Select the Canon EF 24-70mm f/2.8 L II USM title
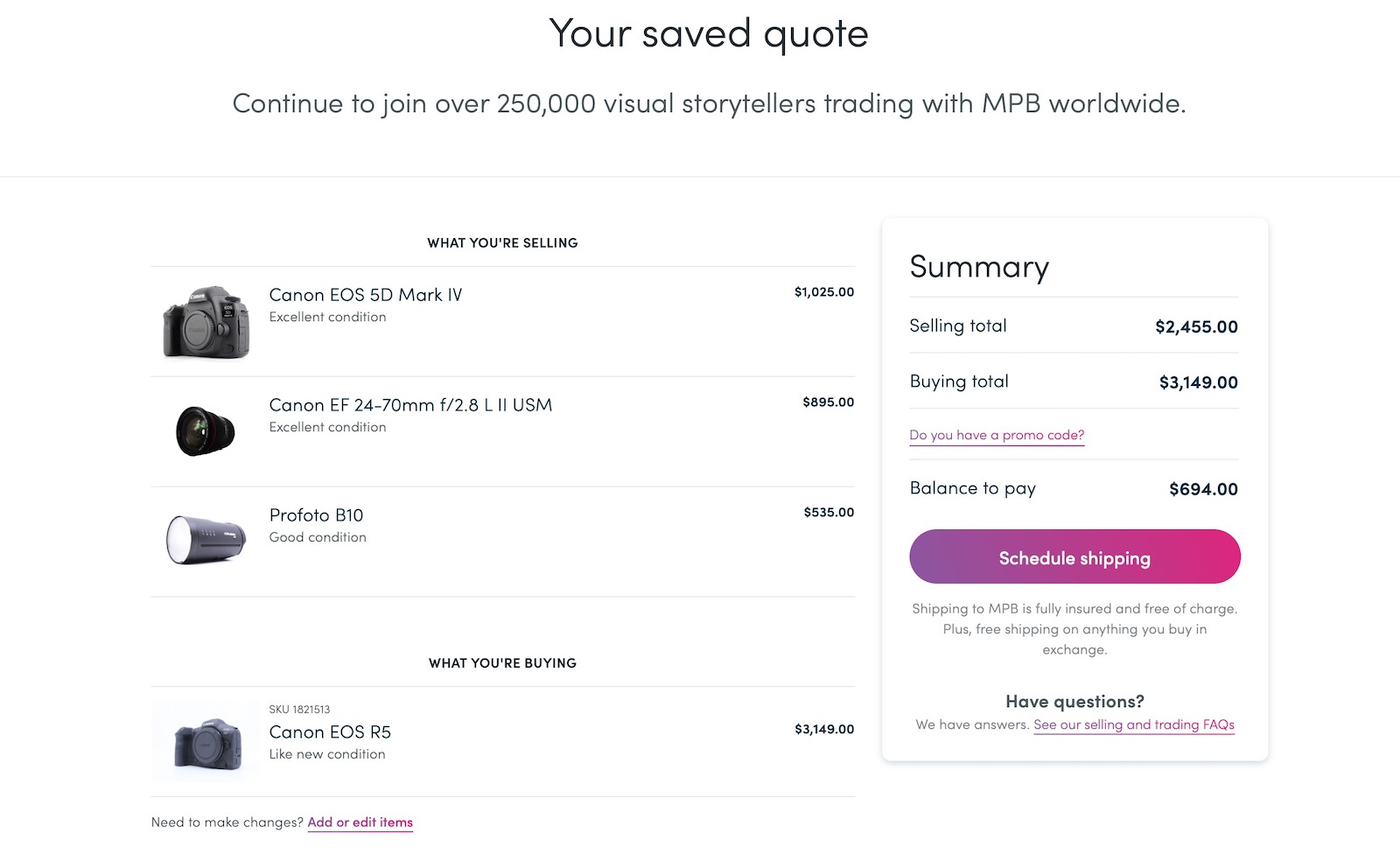 point(410,405)
